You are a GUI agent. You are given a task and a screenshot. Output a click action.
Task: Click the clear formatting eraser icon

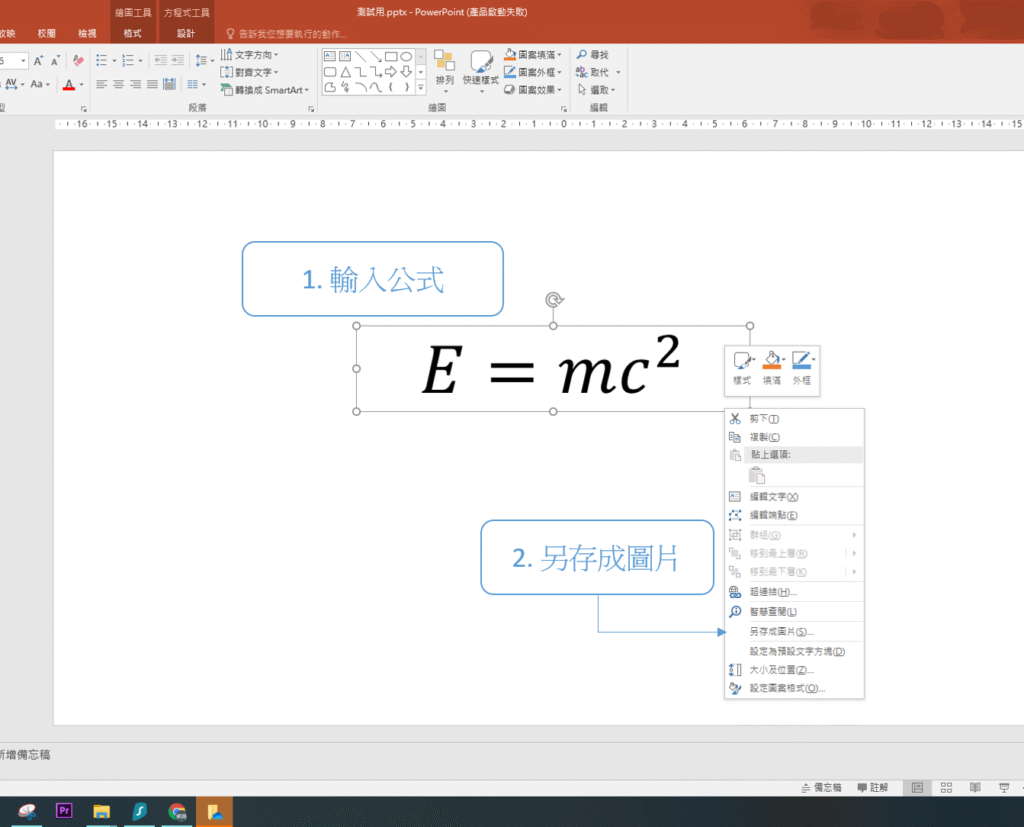tap(79, 60)
